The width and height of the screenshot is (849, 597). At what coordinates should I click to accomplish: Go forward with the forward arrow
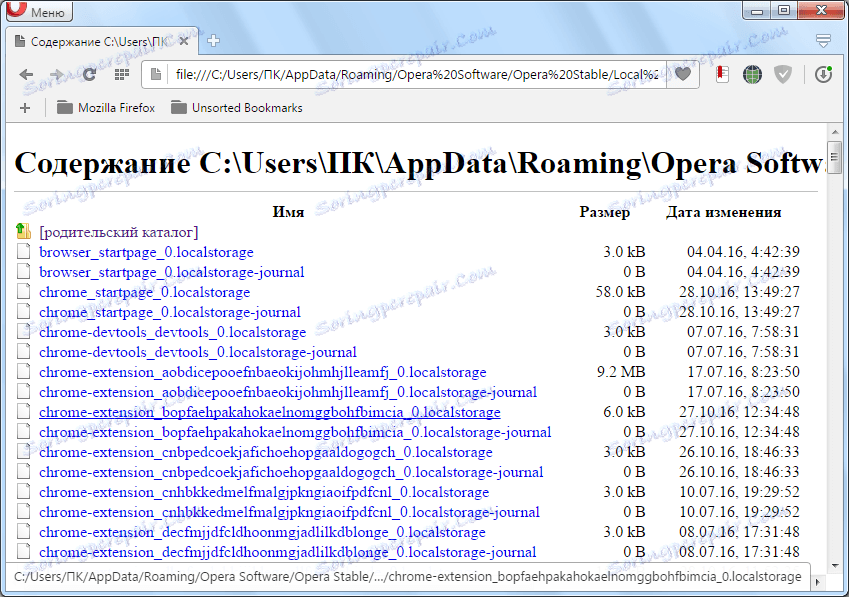(56, 75)
